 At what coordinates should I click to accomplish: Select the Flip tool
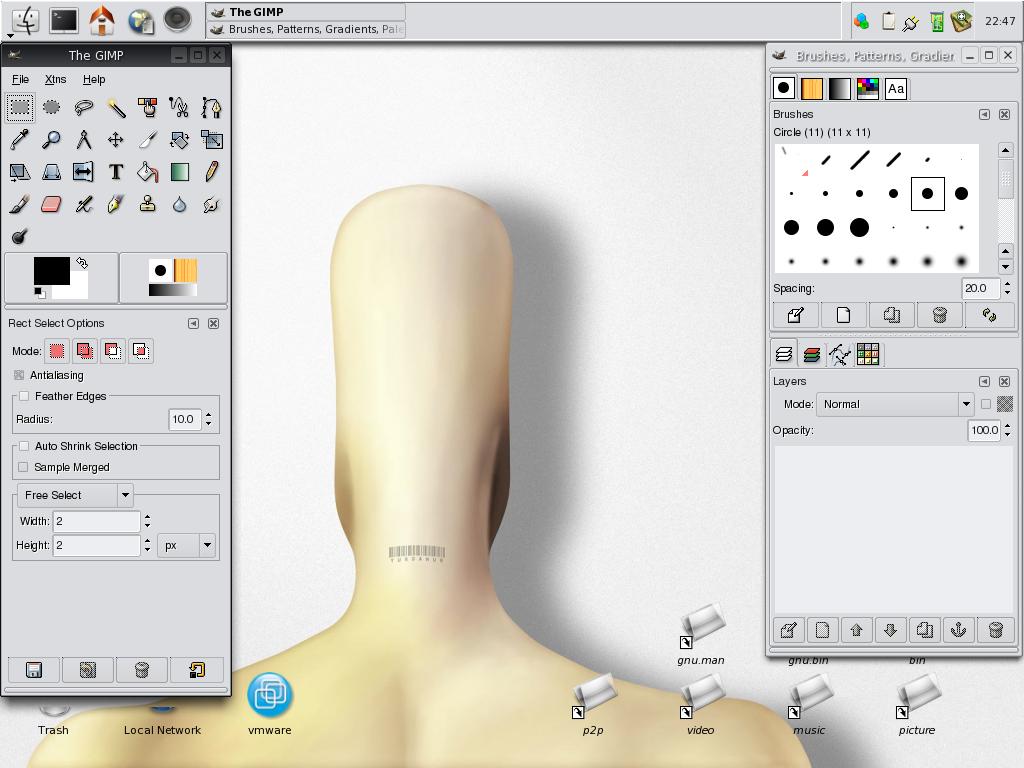84,172
